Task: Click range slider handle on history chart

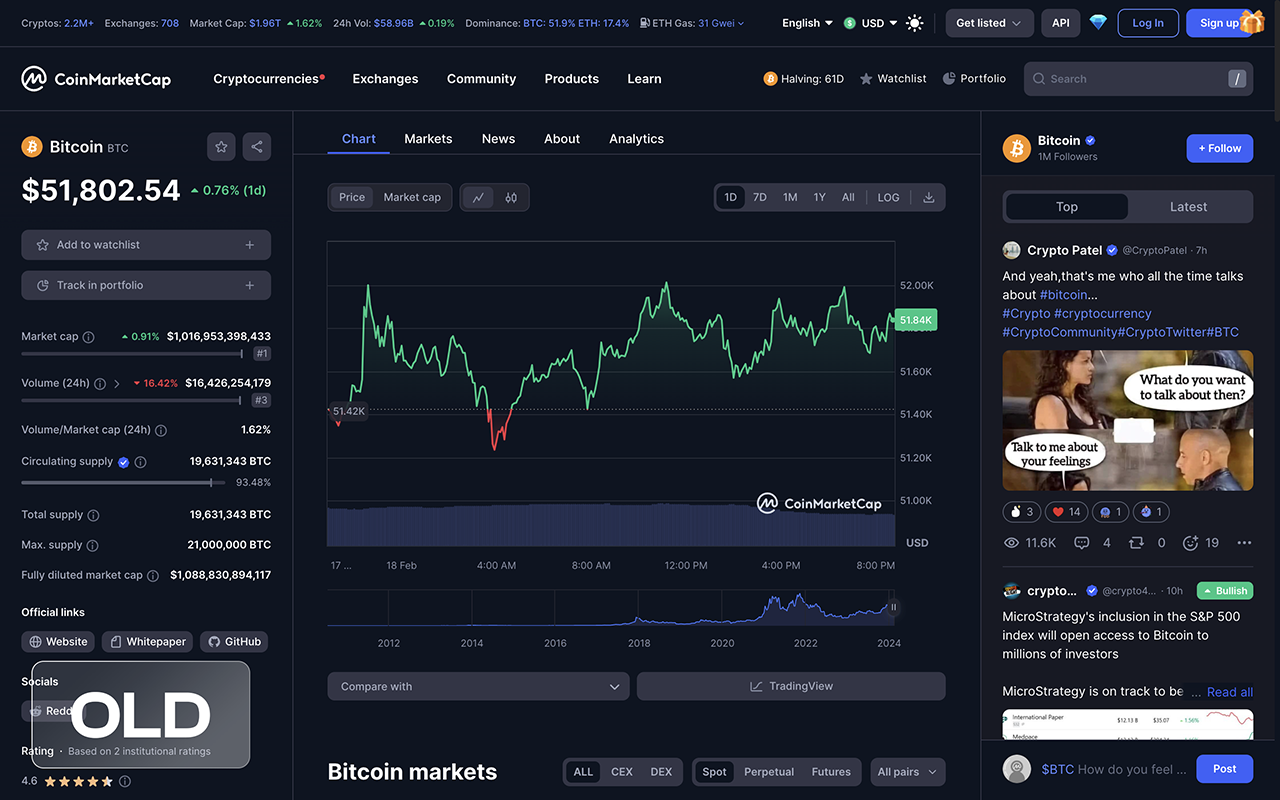Action: point(893,607)
